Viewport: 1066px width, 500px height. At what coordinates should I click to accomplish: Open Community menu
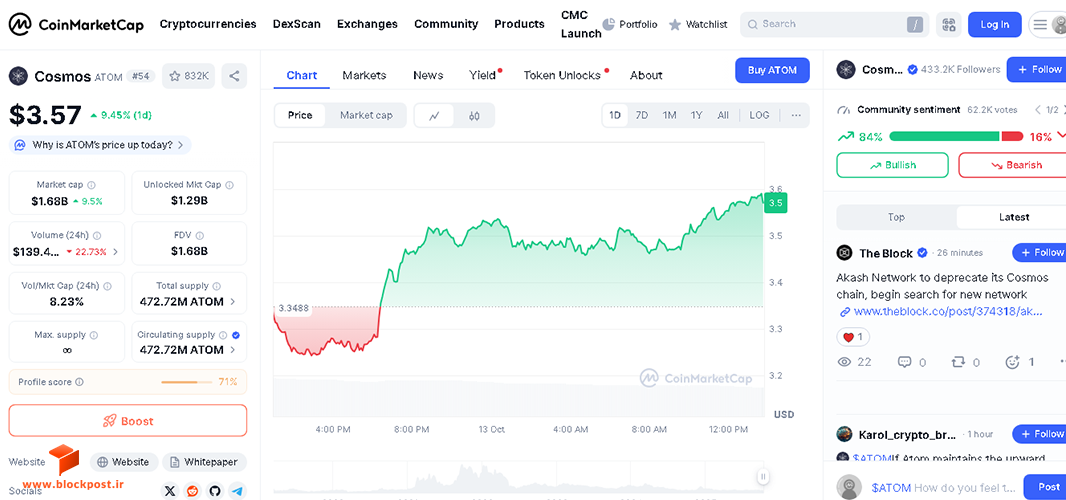point(446,24)
